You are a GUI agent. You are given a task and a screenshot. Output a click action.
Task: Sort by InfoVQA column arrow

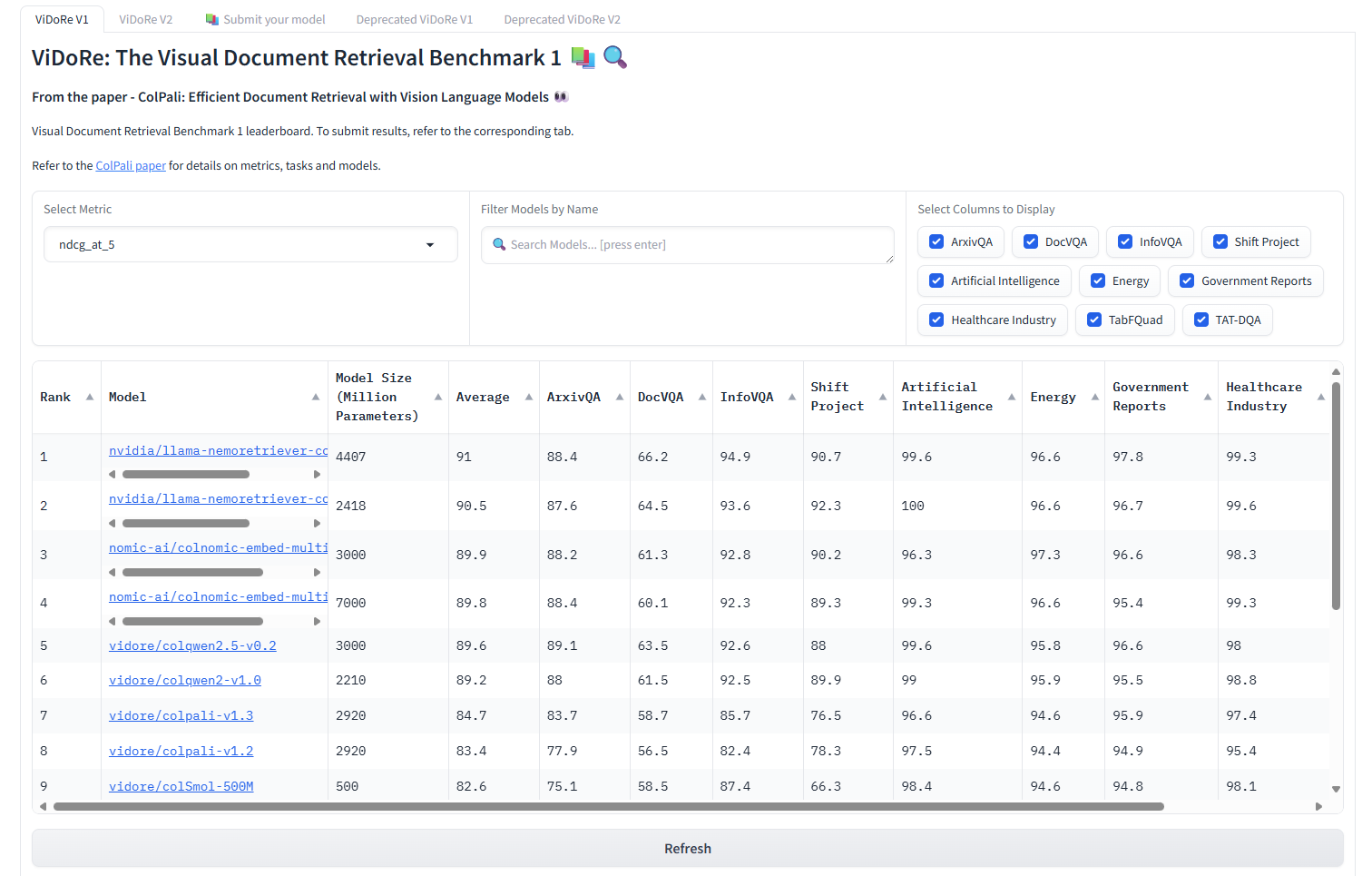[792, 397]
